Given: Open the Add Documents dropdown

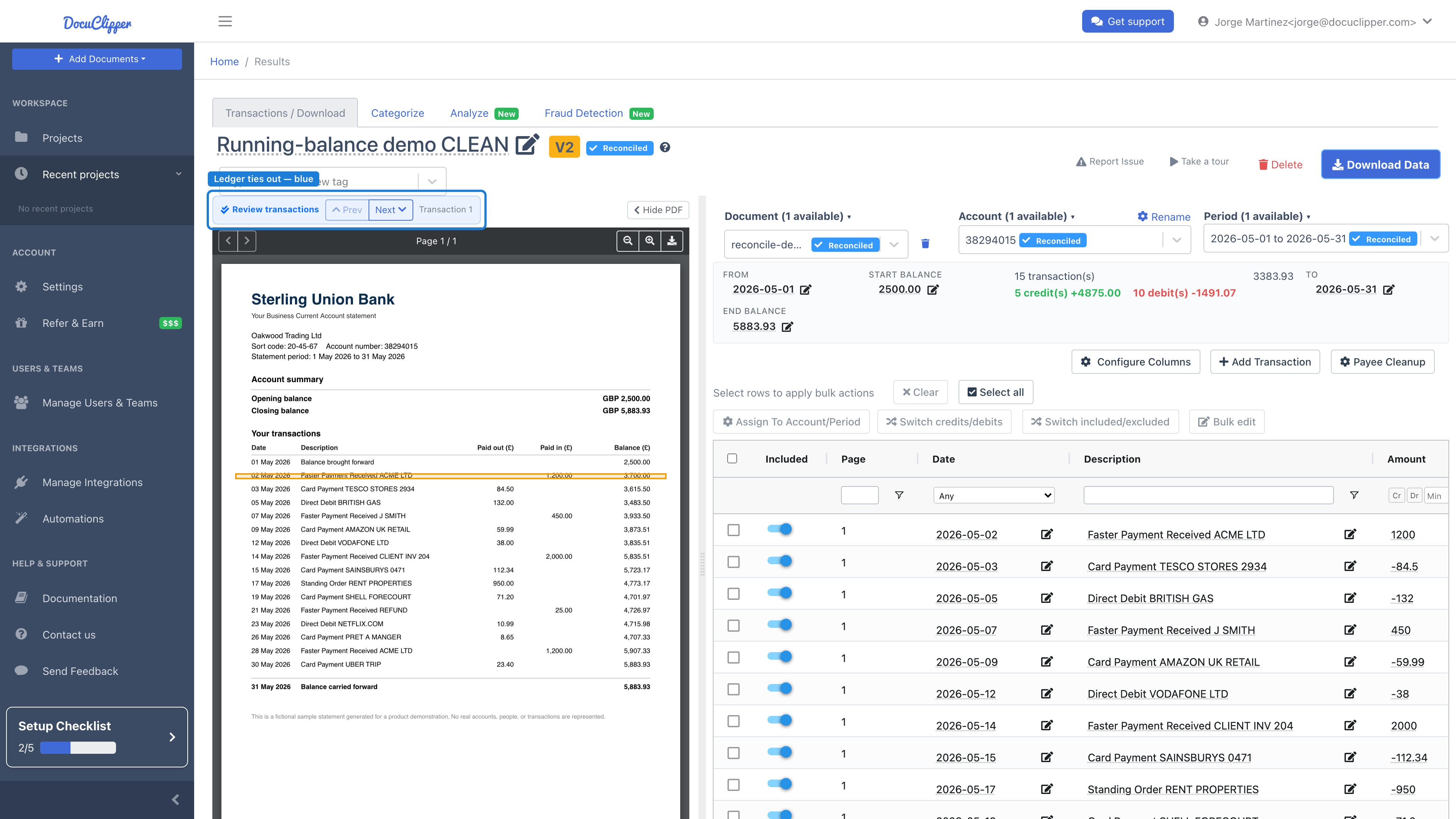Looking at the screenshot, I should pos(97,59).
